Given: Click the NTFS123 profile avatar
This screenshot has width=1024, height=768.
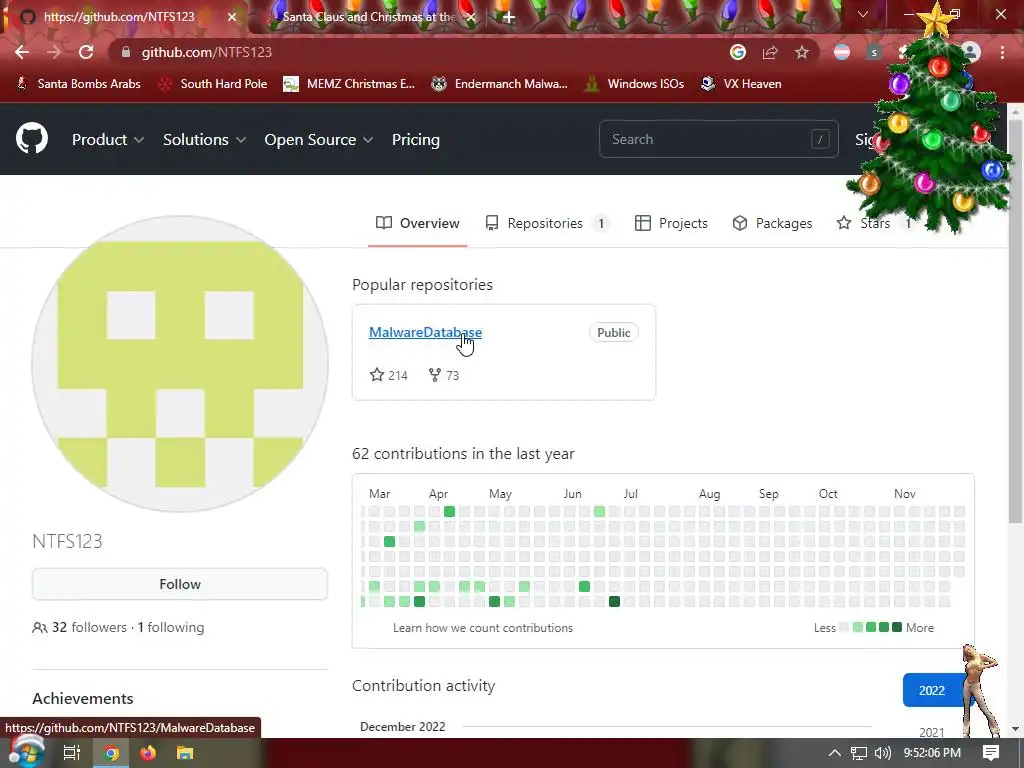Looking at the screenshot, I should coord(180,364).
